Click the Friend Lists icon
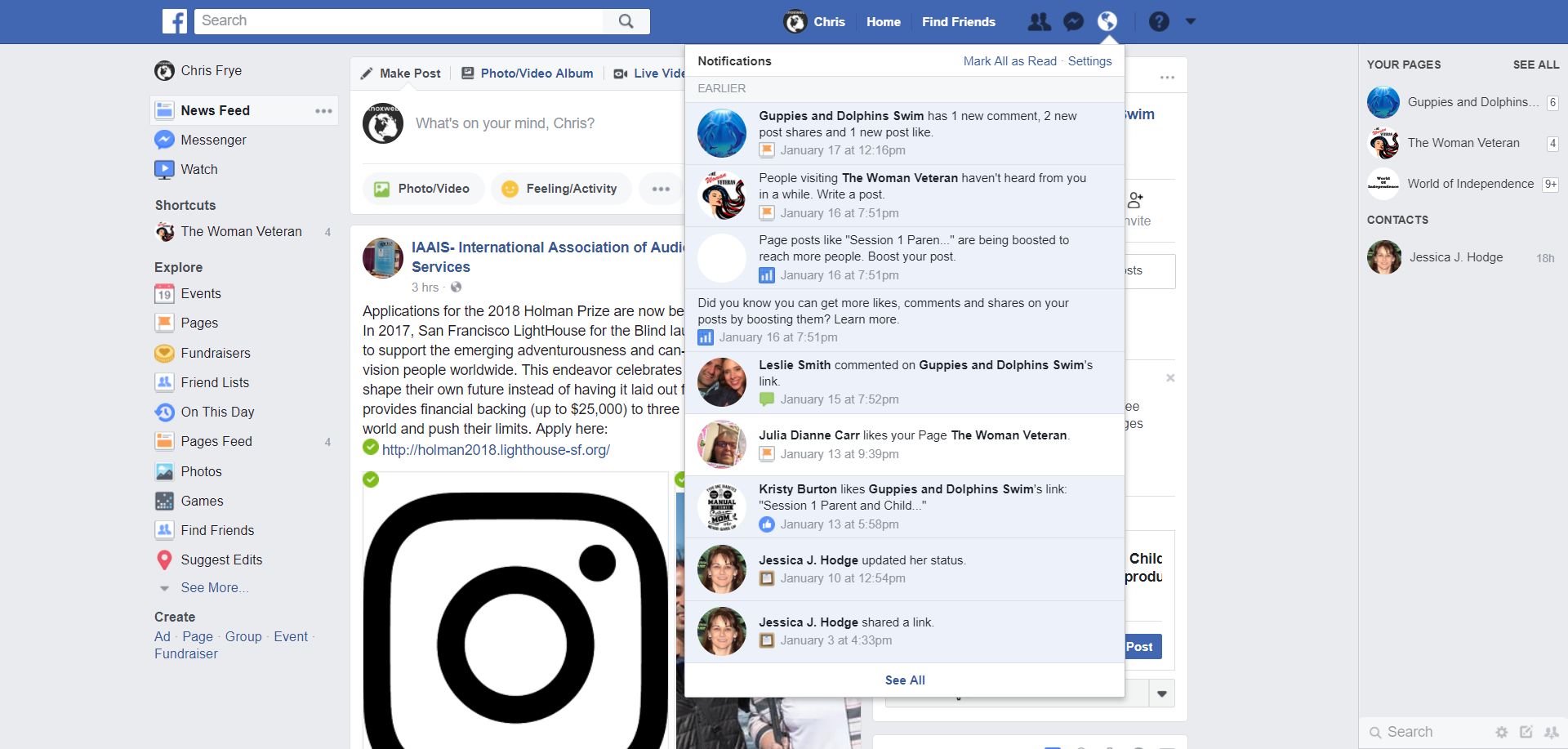 164,382
